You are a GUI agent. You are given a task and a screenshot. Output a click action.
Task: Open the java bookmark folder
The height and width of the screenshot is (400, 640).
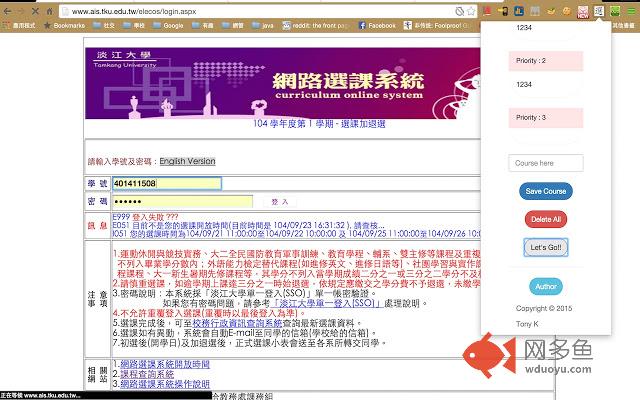pos(263,25)
